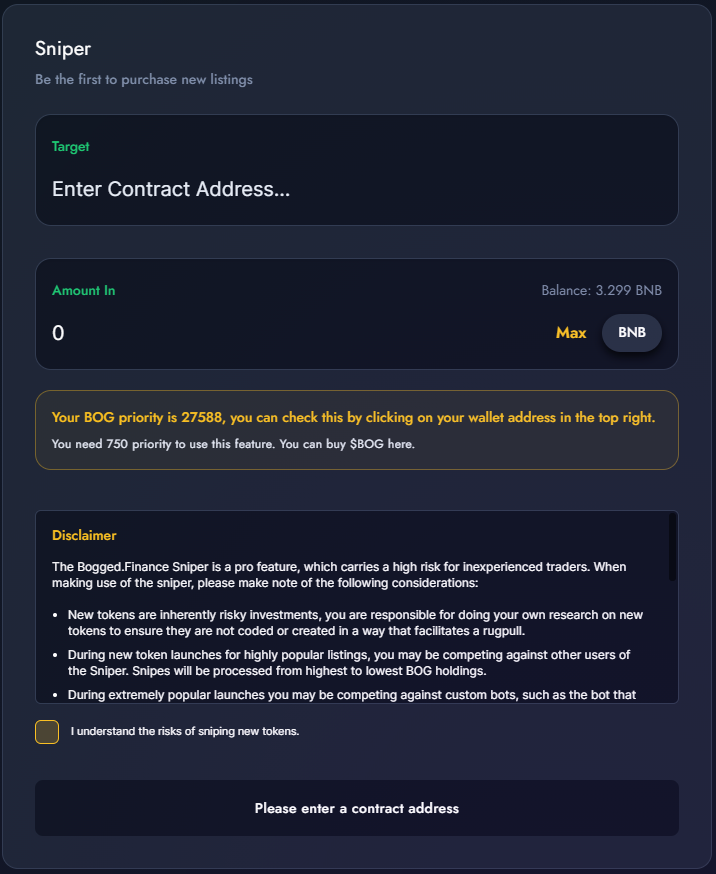The width and height of the screenshot is (716, 874).
Task: Click the "Please enter a contract address" button
Action: tap(356, 807)
